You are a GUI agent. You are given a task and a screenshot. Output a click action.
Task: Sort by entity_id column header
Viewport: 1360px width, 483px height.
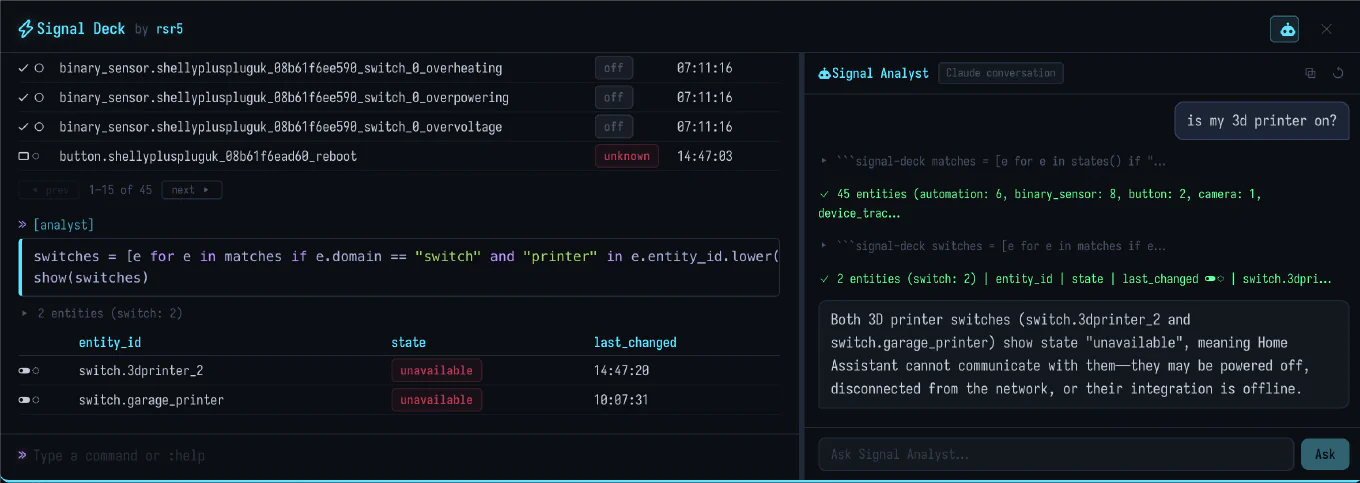(x=110, y=342)
